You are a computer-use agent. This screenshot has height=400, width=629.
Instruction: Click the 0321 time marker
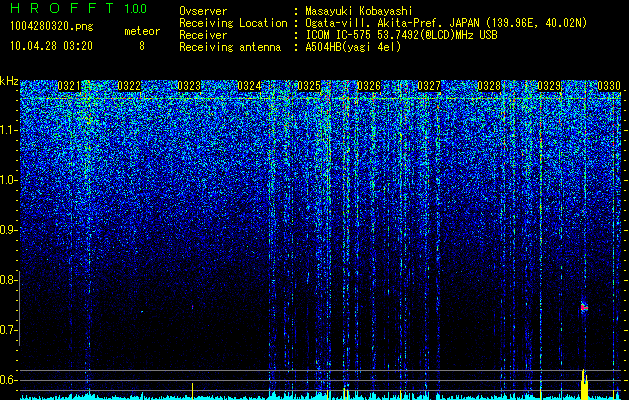(x=69, y=86)
